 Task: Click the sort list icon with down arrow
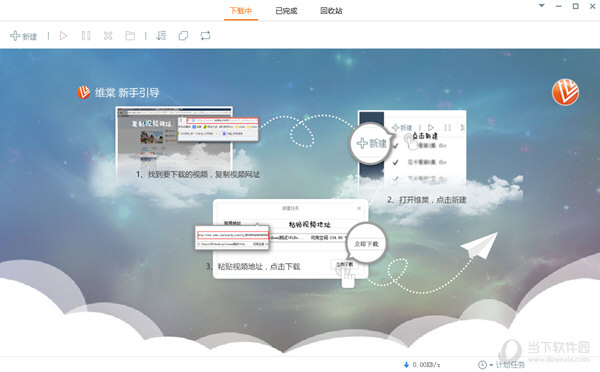tap(161, 36)
